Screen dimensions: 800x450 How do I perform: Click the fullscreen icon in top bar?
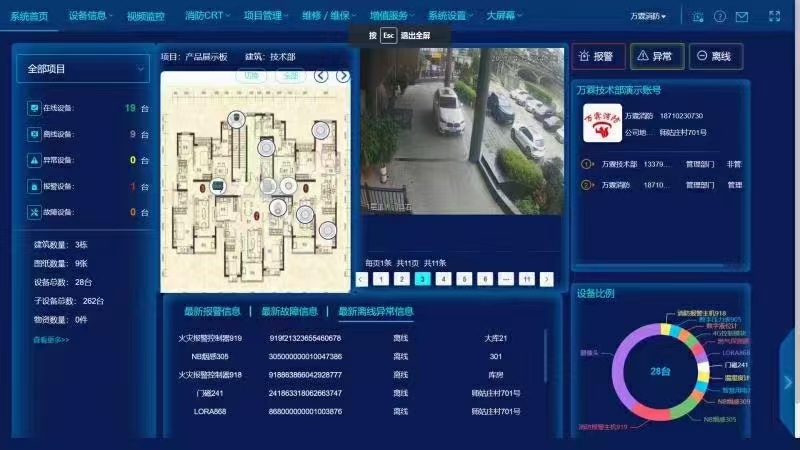tap(774, 16)
